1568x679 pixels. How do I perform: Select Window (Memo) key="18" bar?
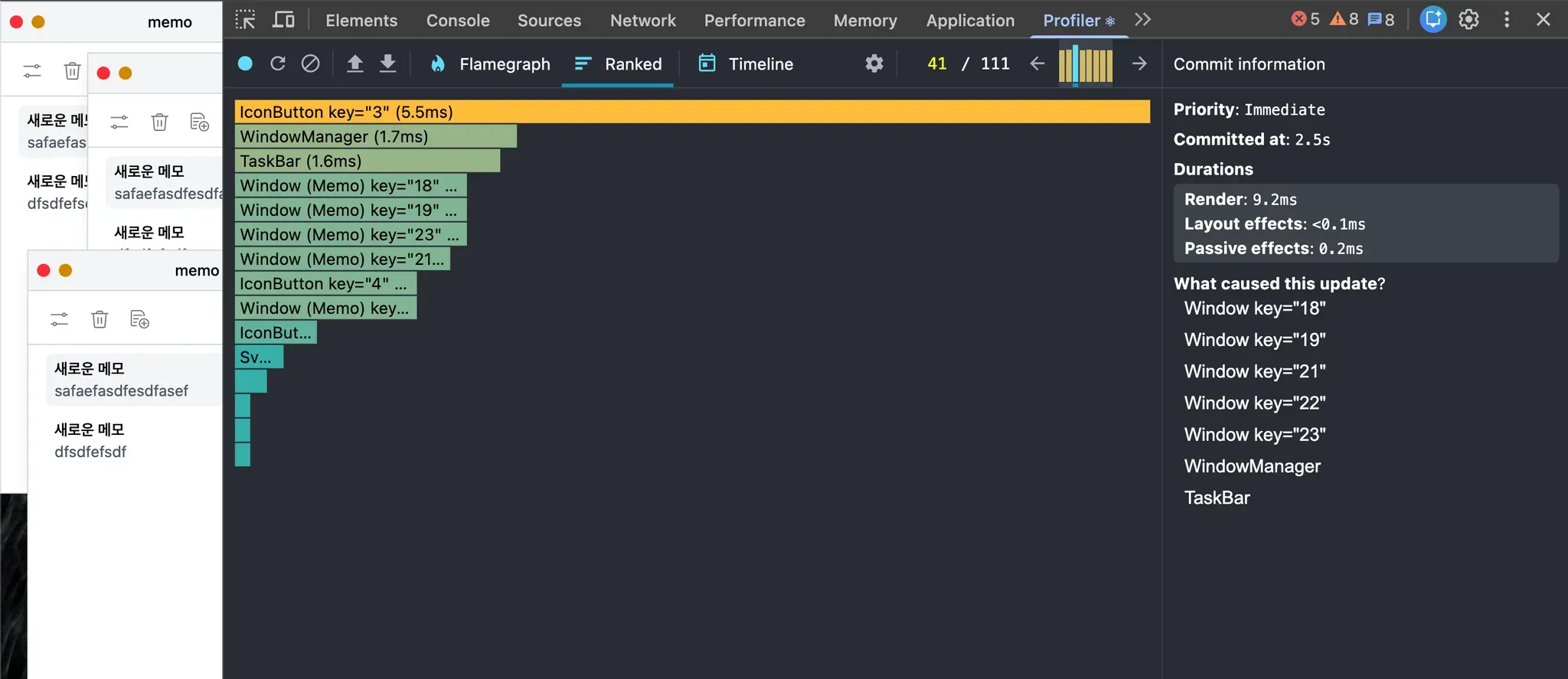[x=351, y=185]
